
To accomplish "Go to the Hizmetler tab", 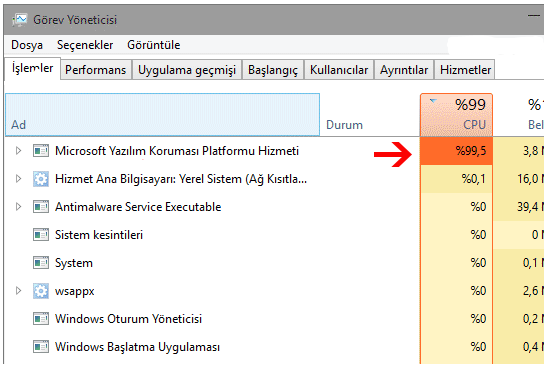I will pyautogui.click(x=465, y=70).
